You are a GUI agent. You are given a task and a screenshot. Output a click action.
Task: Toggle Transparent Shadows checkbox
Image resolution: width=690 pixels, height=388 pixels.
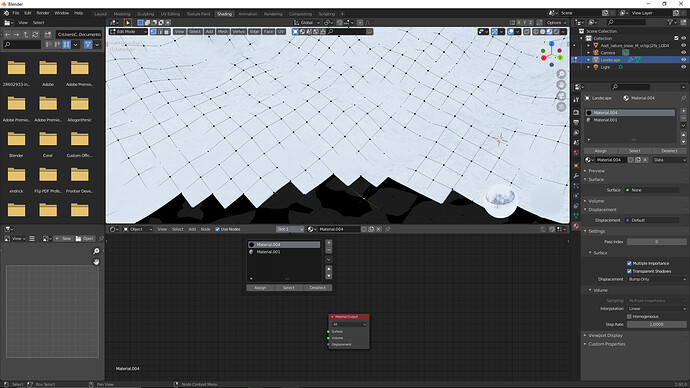point(629,271)
